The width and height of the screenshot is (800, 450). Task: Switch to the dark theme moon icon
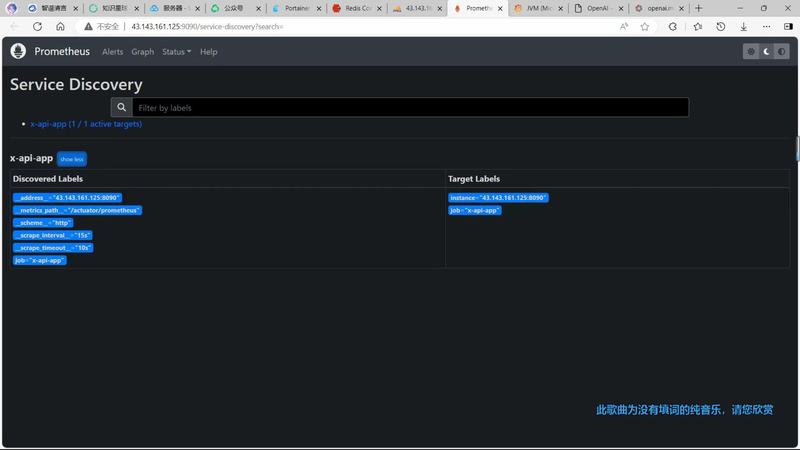click(766, 52)
